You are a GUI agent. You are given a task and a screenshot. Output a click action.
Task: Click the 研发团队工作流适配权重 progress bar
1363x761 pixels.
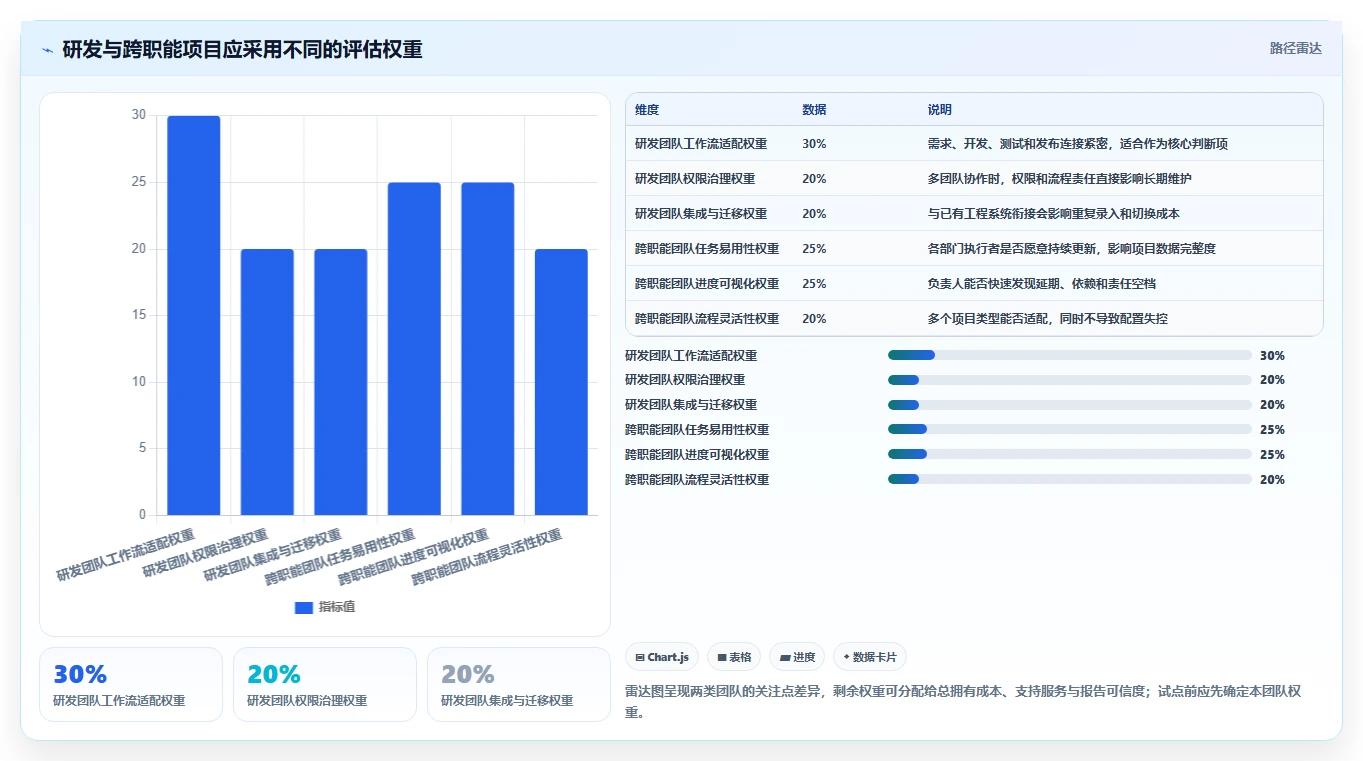point(1070,355)
